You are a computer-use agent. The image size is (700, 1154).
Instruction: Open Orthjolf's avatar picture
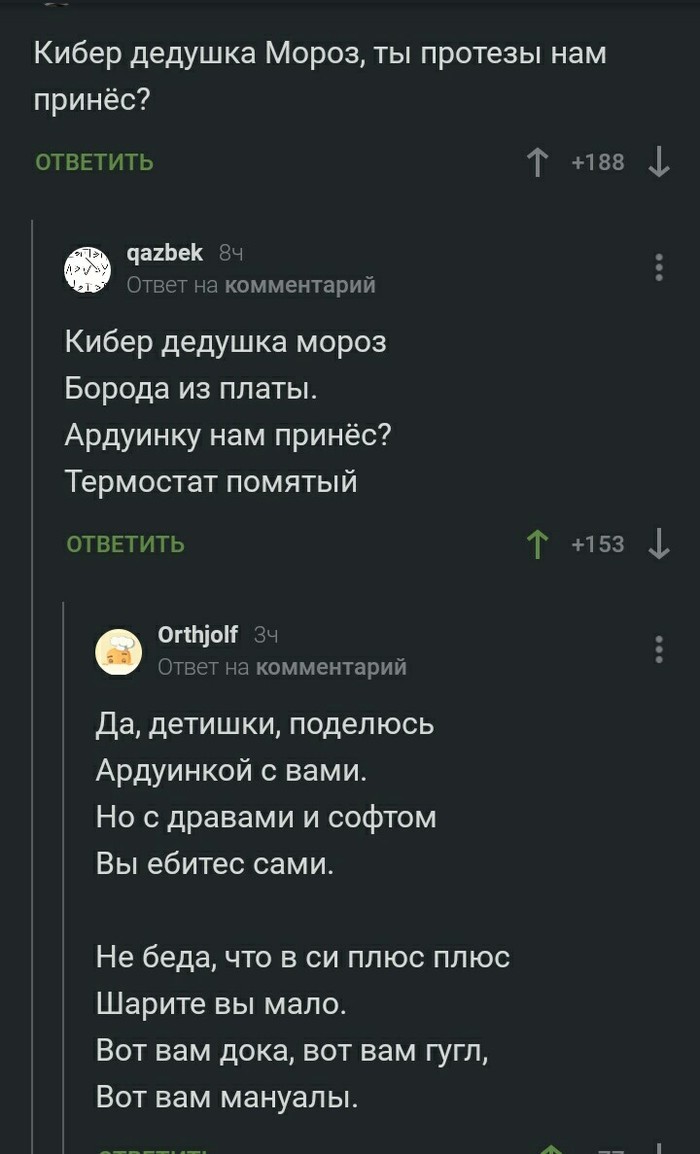121,650
